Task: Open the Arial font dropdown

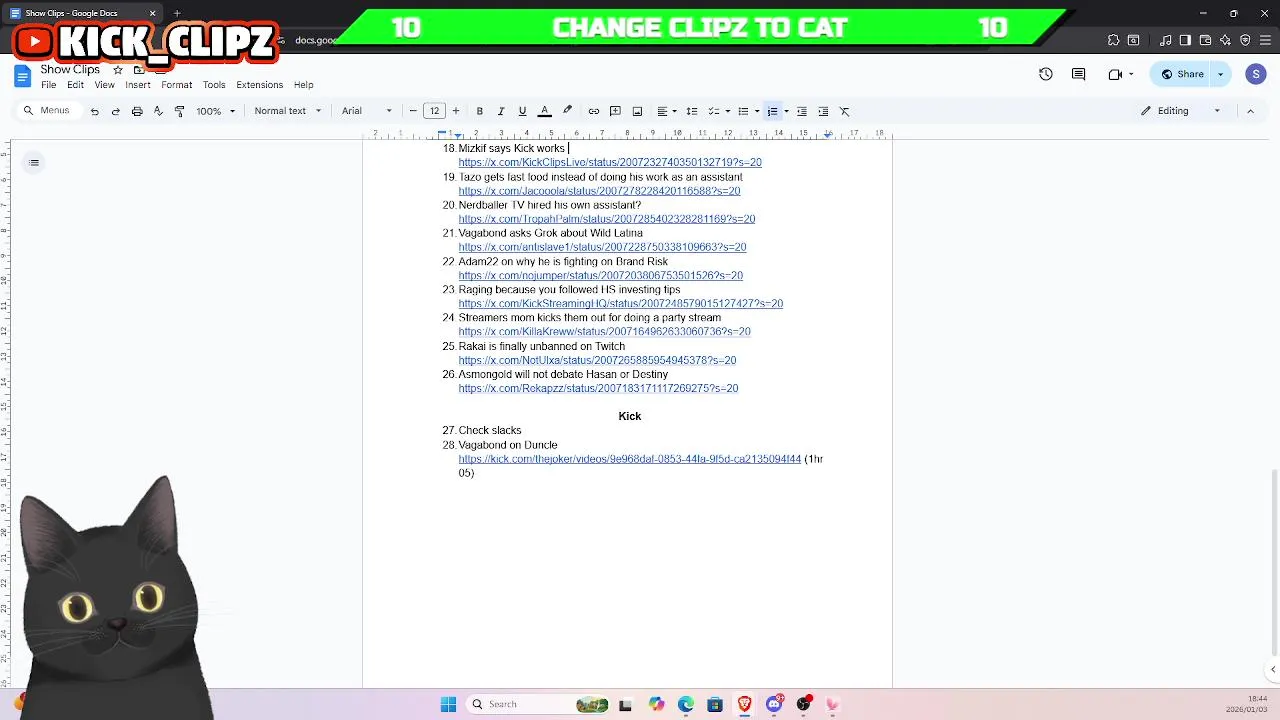Action: pyautogui.click(x=367, y=111)
